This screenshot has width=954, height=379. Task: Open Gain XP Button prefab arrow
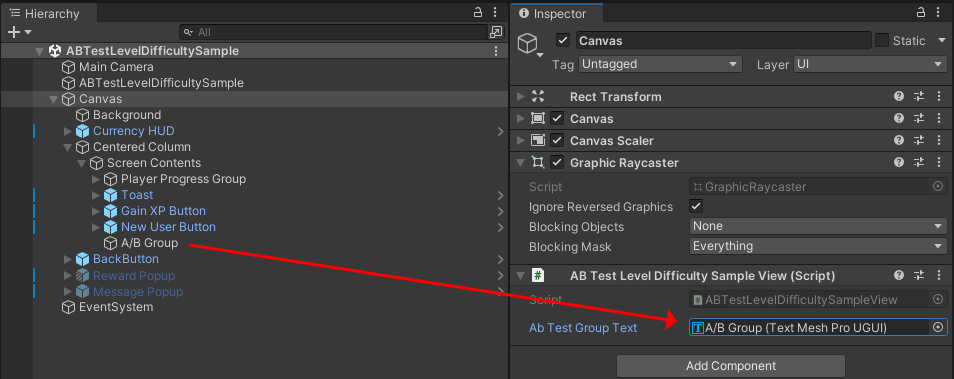pyautogui.click(x=500, y=211)
